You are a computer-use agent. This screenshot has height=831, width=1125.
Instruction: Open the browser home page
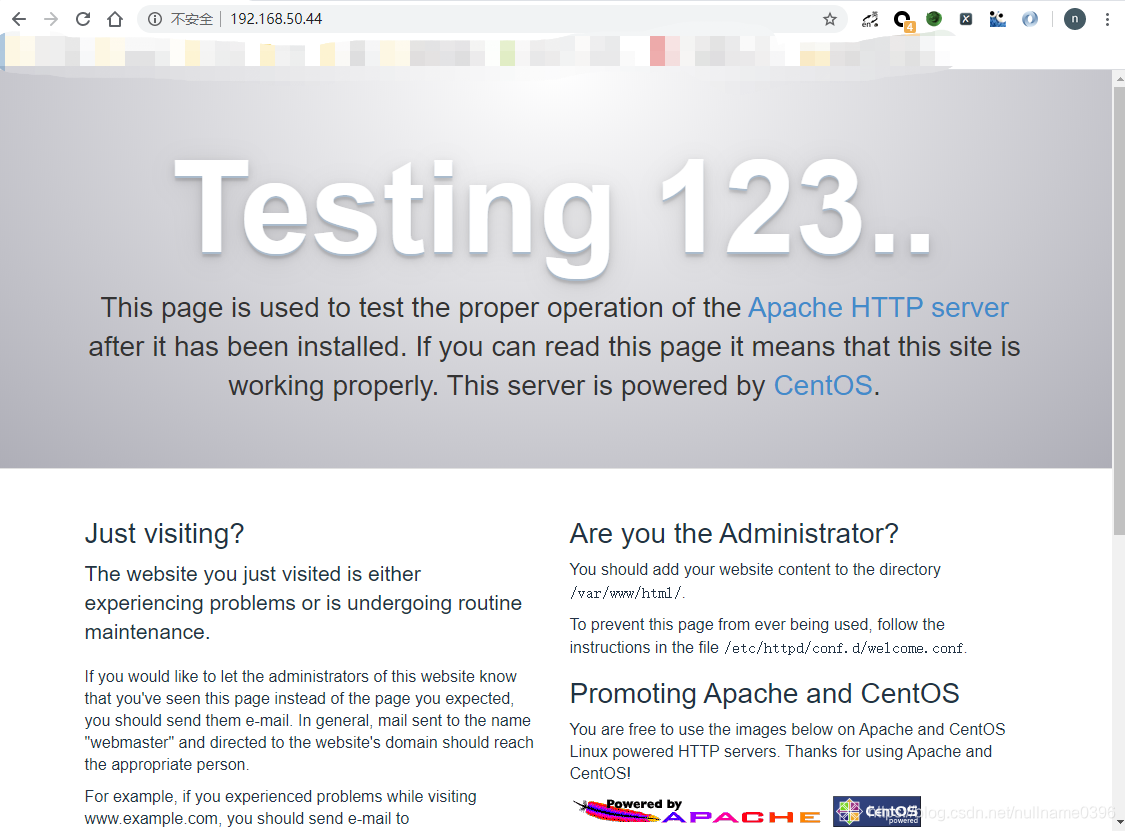click(x=115, y=19)
